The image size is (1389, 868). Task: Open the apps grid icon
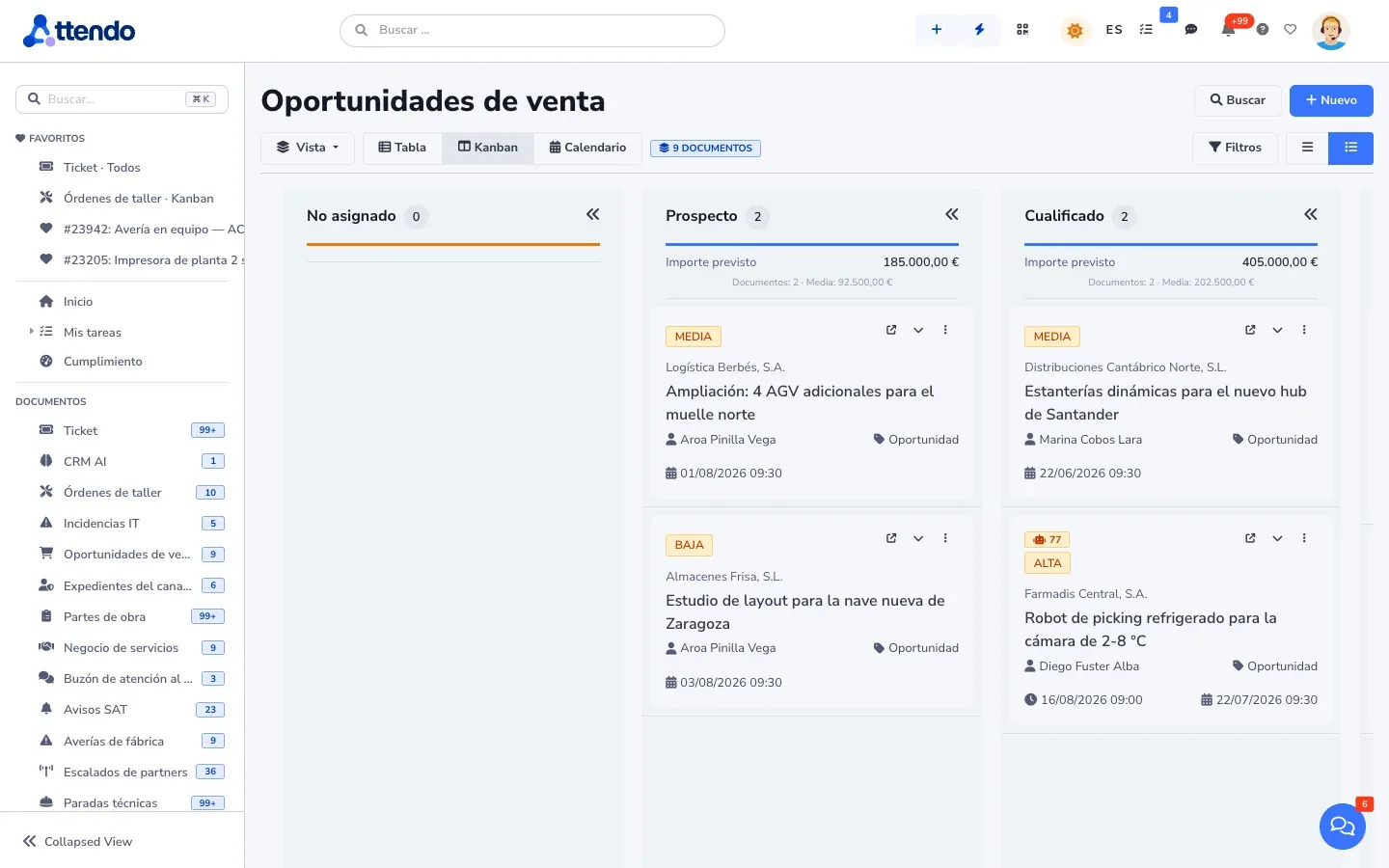pos(1022,30)
